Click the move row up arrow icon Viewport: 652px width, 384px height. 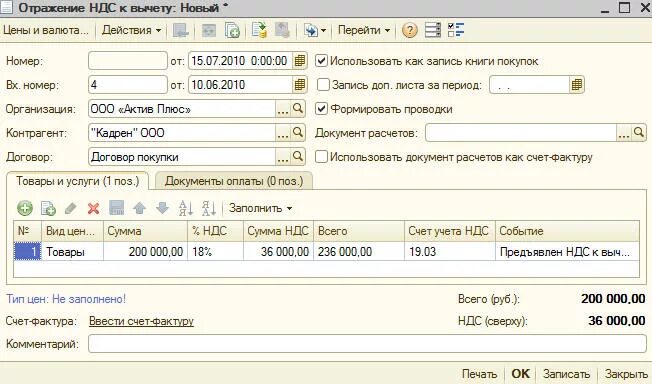click(x=139, y=208)
